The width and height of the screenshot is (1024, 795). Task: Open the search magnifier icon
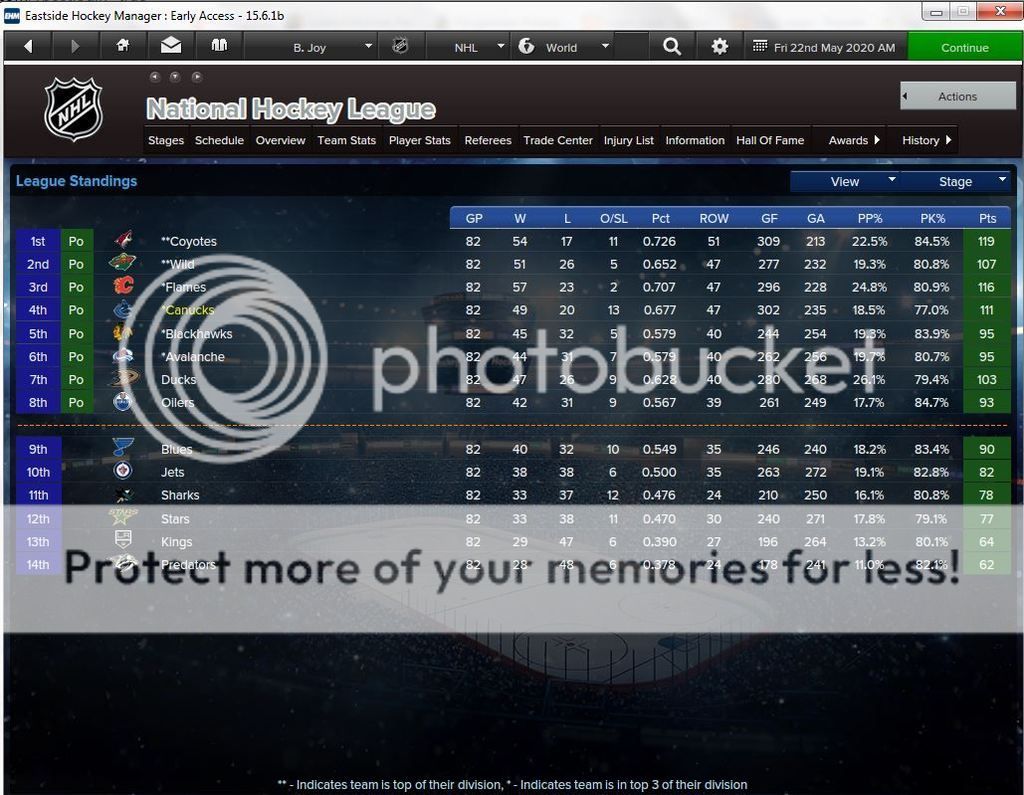671,46
